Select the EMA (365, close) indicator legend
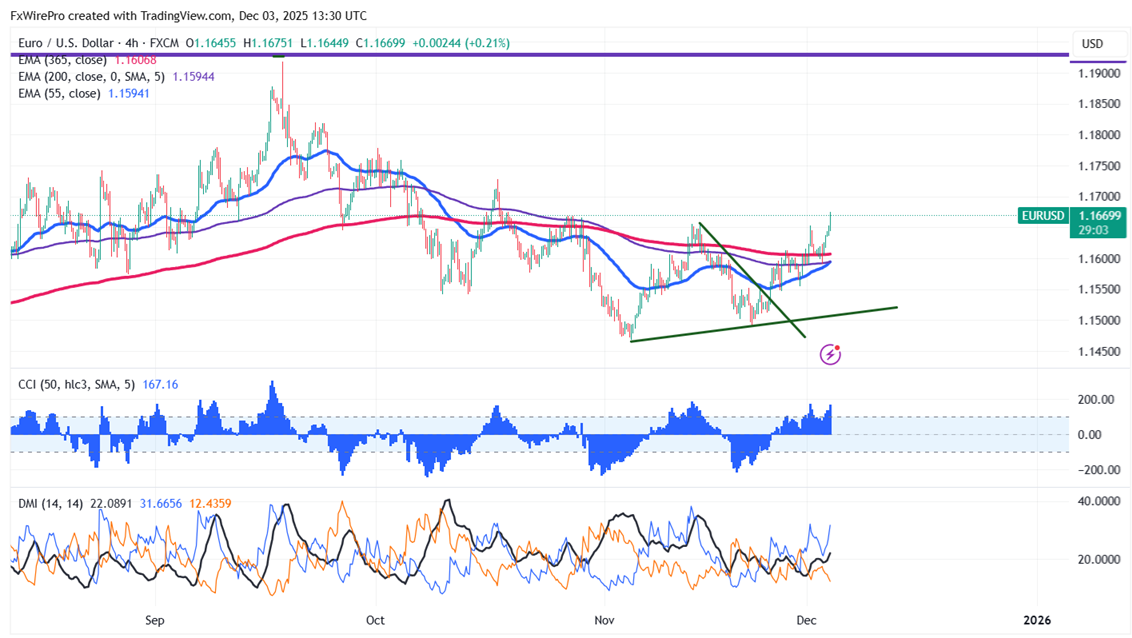1132x638 pixels. click(62, 60)
